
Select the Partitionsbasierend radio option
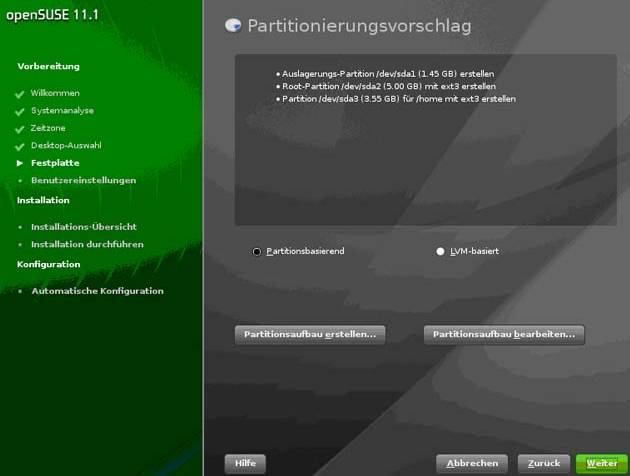[257, 252]
